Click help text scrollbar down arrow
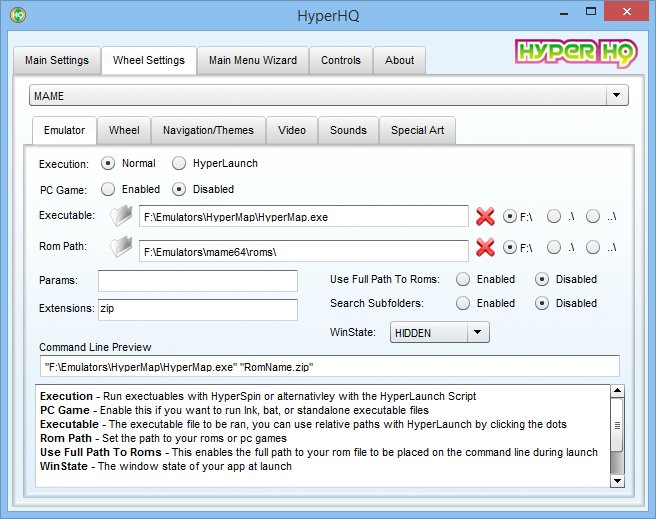This screenshot has width=656, height=519. coord(617,481)
